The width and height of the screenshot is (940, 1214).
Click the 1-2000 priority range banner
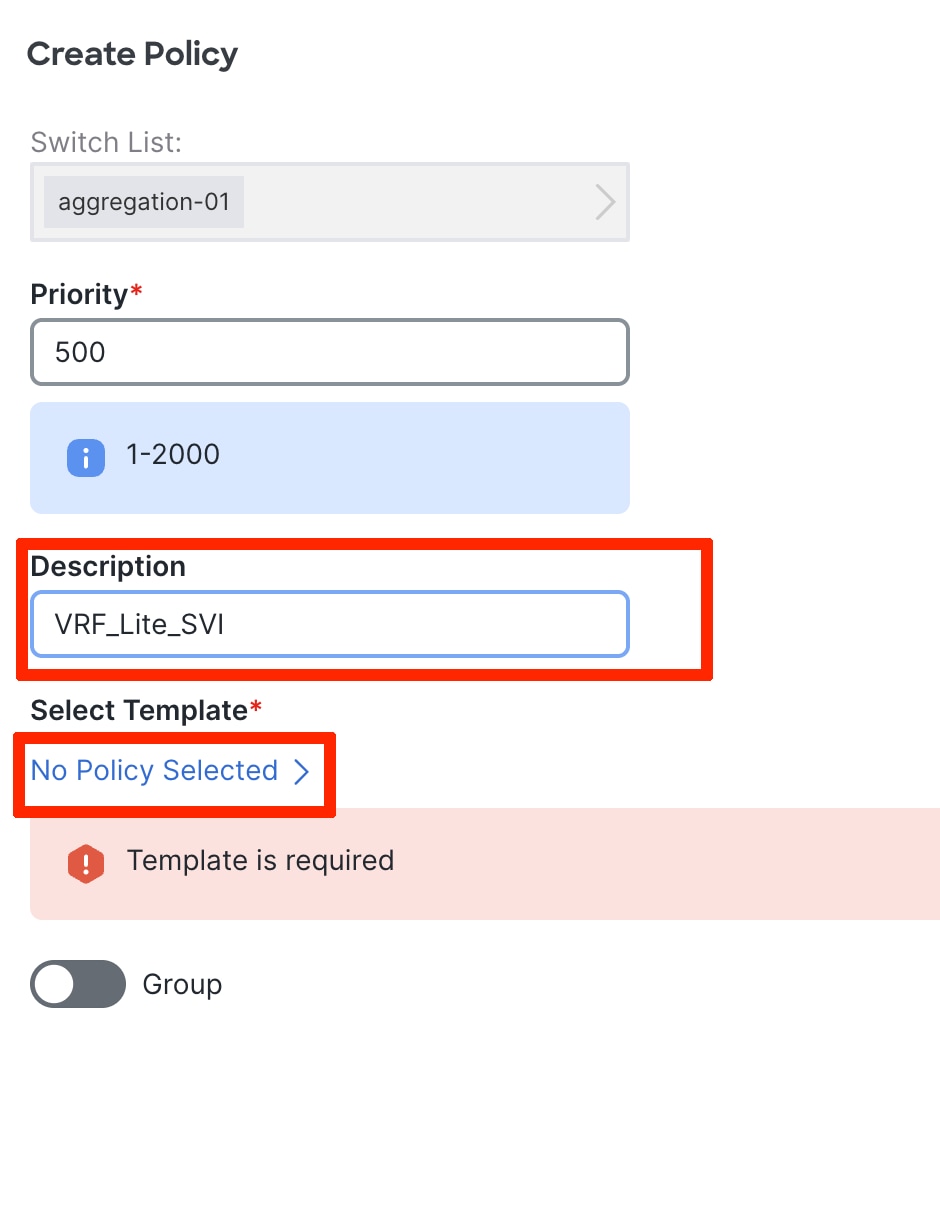[x=330, y=457]
